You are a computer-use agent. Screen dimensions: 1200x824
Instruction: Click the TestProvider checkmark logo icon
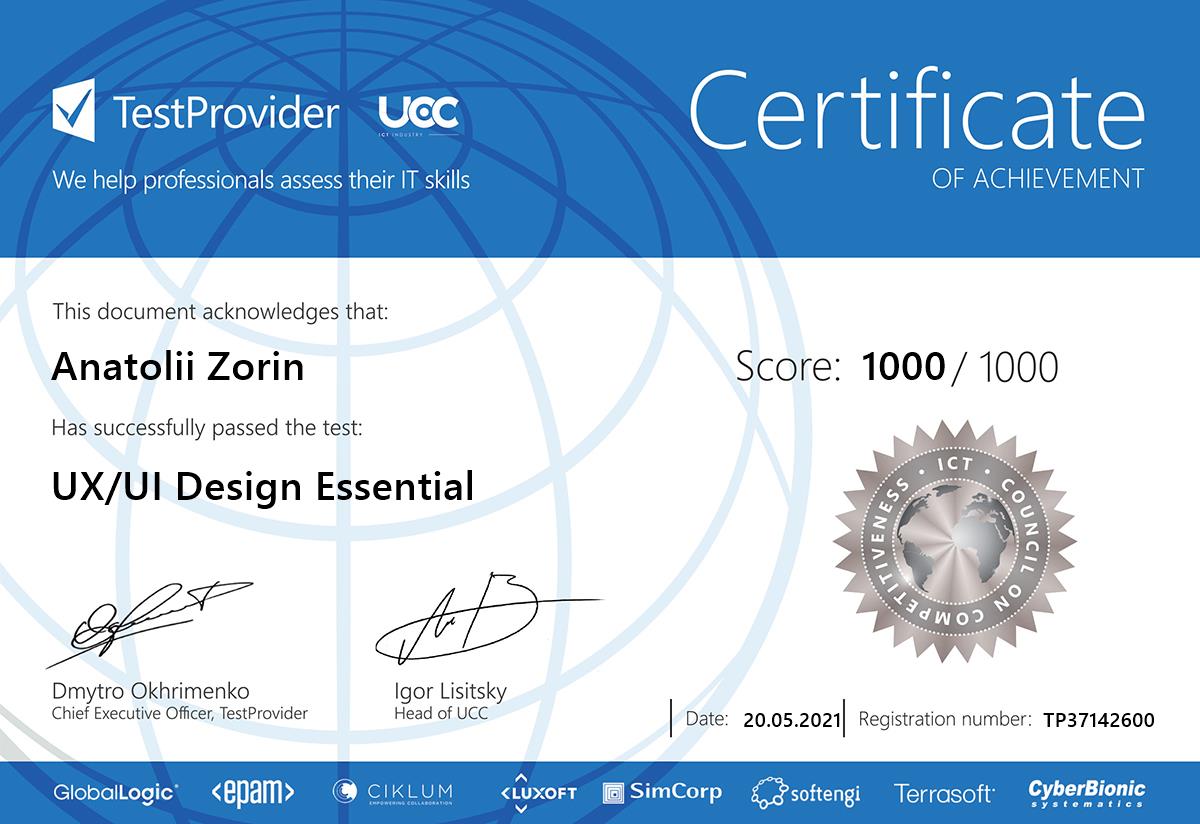pos(74,111)
